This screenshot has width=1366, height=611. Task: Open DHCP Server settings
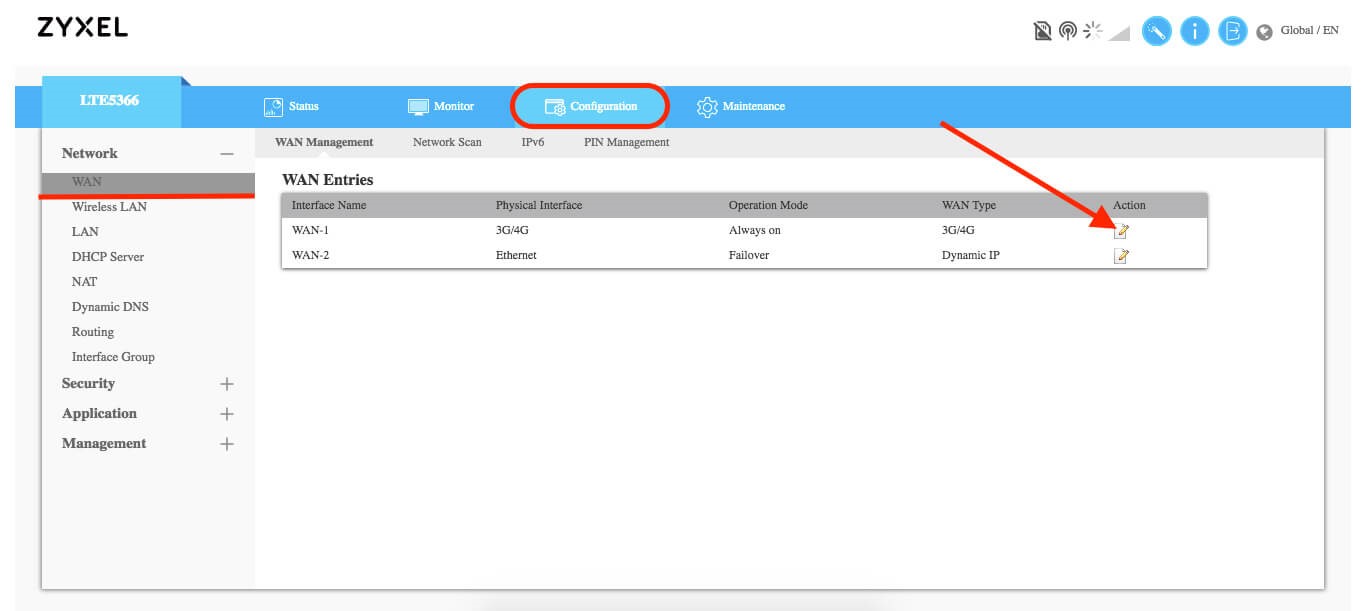click(108, 257)
